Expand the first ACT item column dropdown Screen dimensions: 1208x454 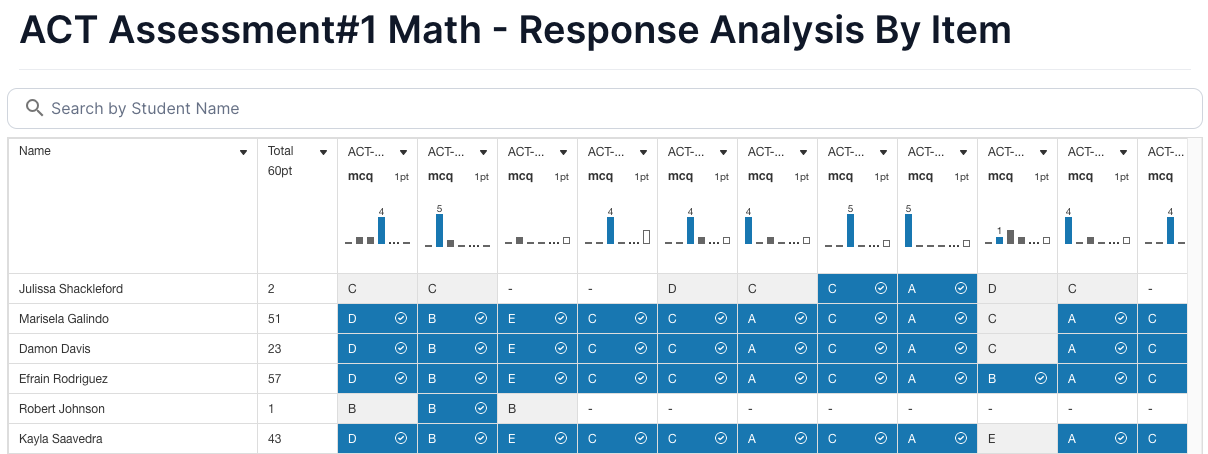pyautogui.click(x=403, y=153)
